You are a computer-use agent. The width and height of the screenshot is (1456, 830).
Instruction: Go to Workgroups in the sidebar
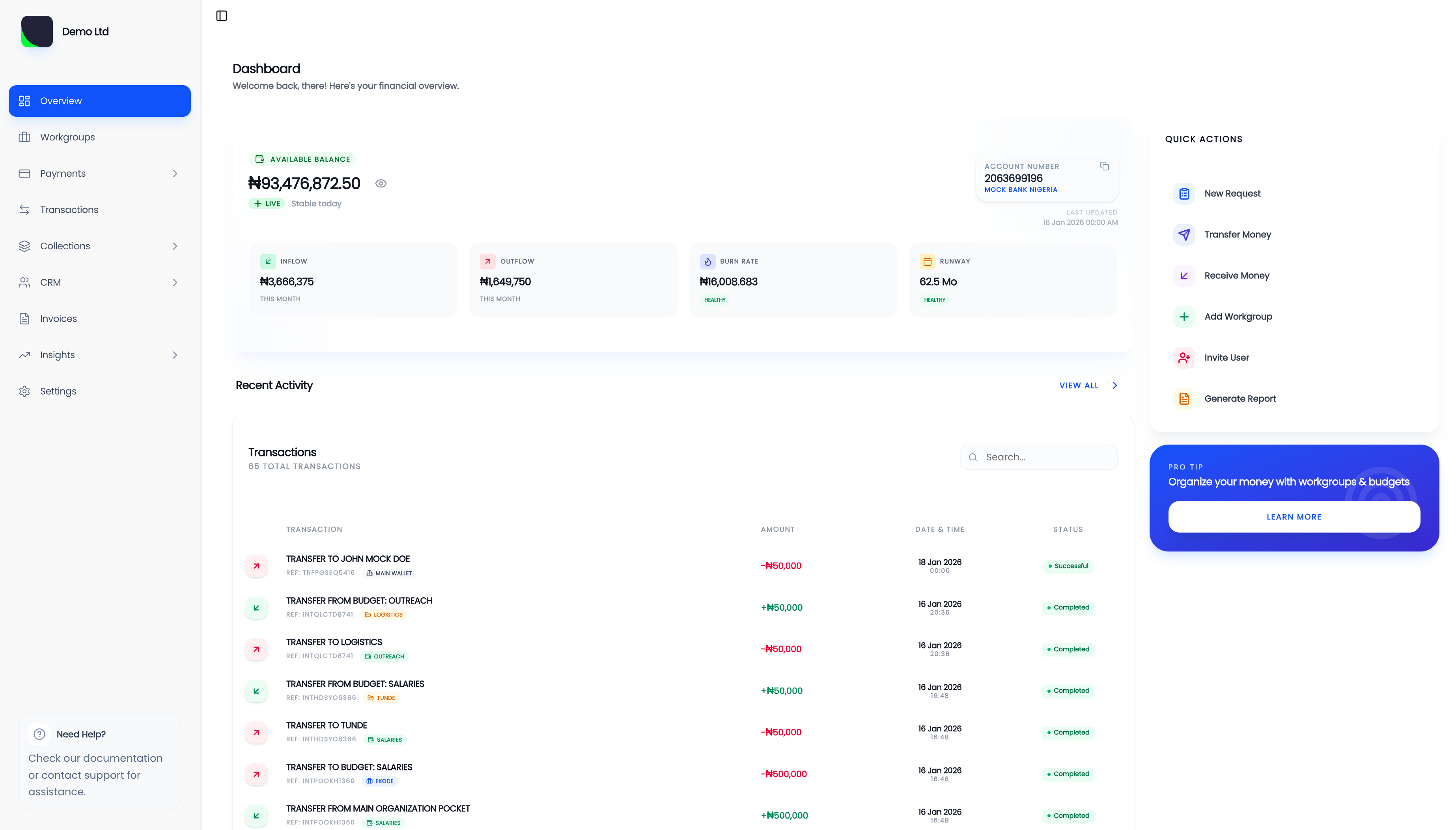click(x=67, y=137)
